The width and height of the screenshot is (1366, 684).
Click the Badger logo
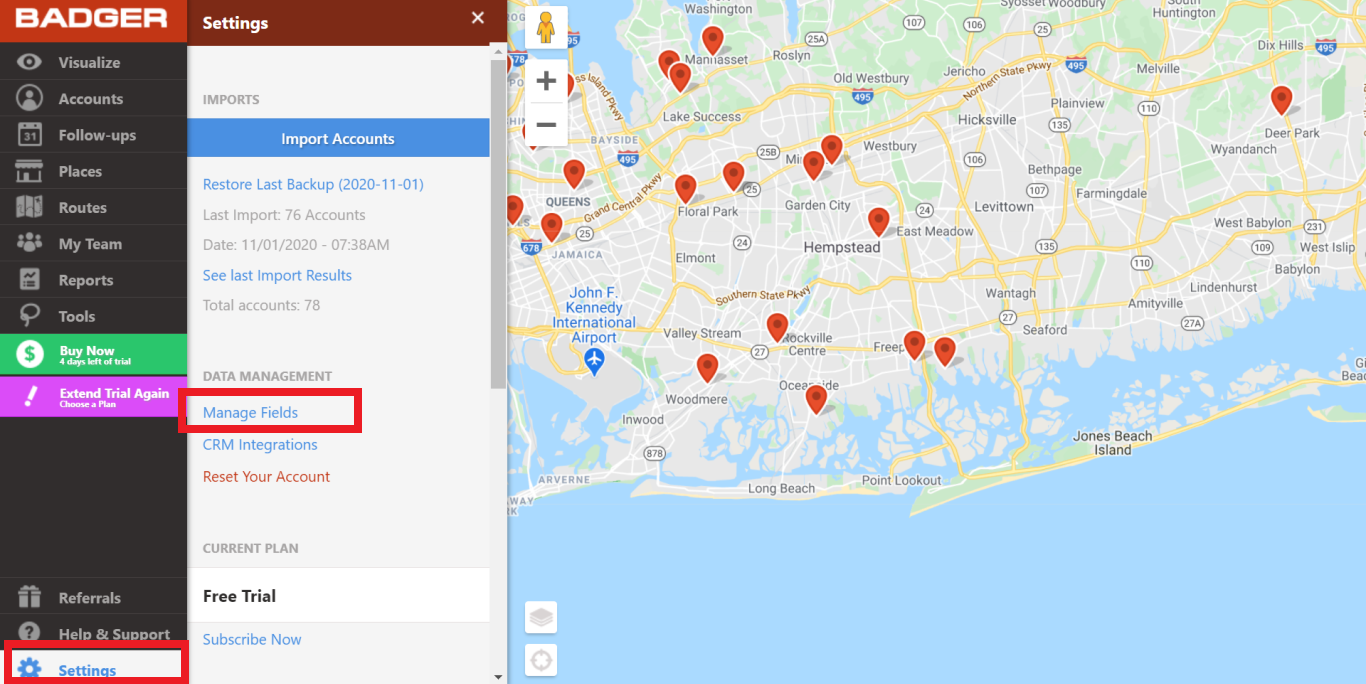tap(91, 18)
